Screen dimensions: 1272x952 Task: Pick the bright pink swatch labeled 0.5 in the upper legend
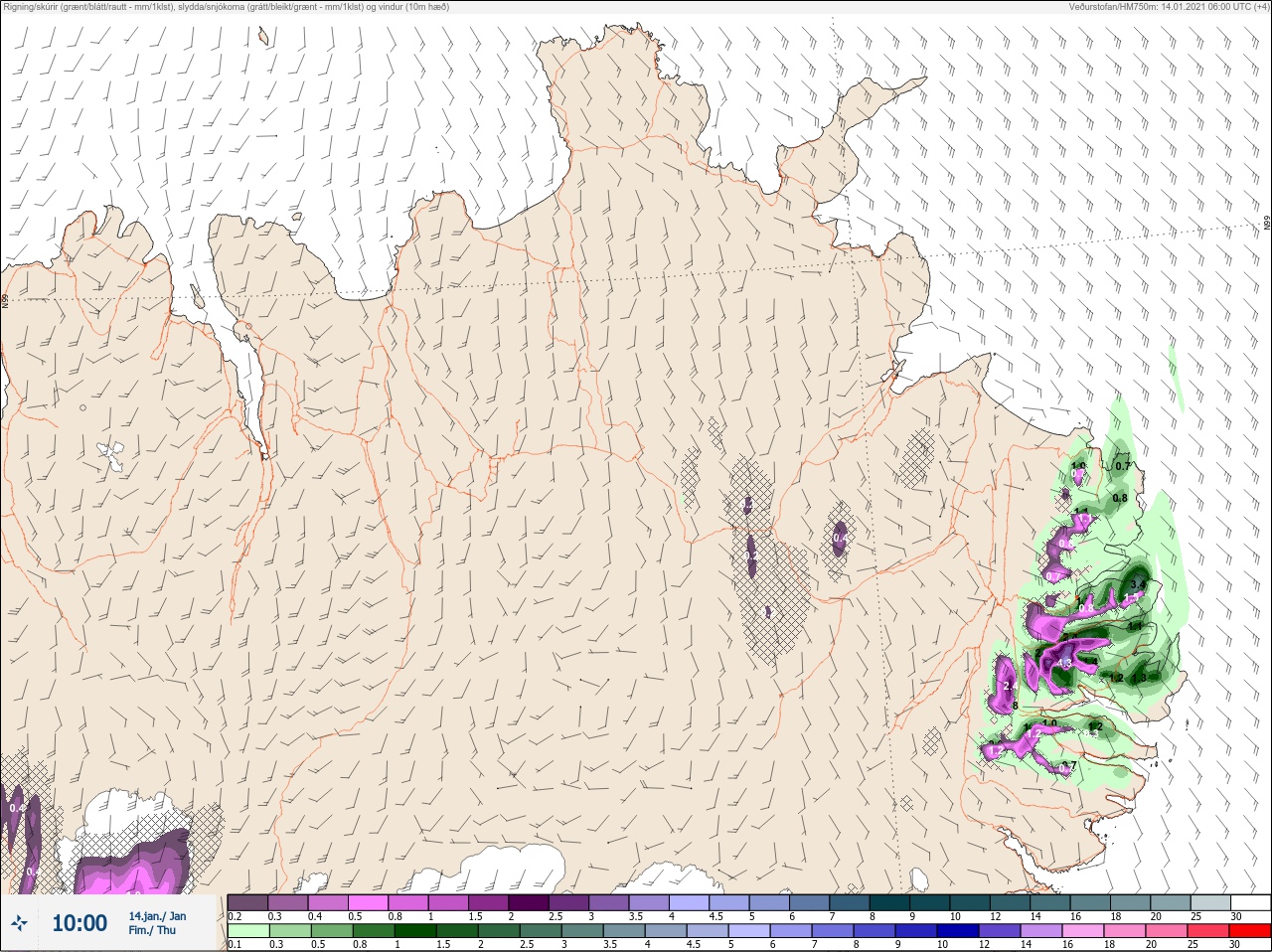(x=369, y=902)
